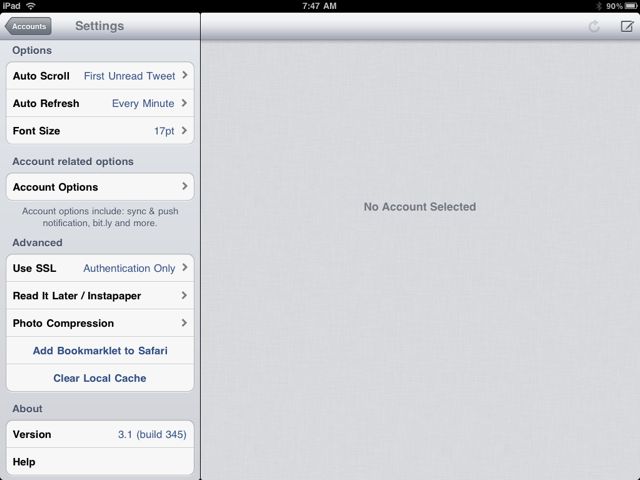Screen dimensions: 640x480
Task: Tap the 'No Account Selected' message
Action: 420,207
